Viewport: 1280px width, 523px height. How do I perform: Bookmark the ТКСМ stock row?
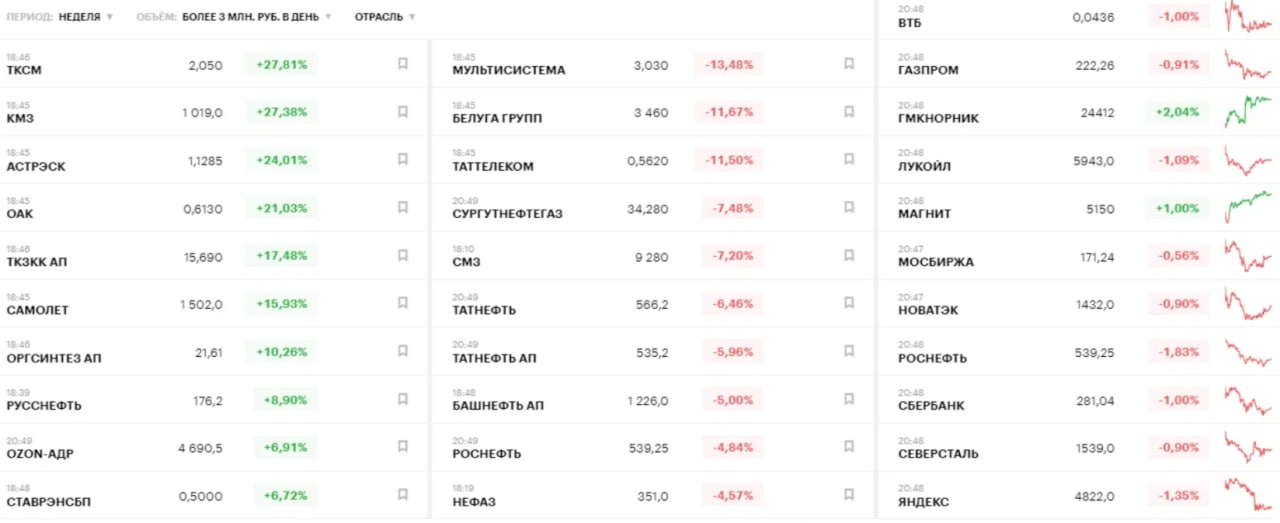(403, 64)
